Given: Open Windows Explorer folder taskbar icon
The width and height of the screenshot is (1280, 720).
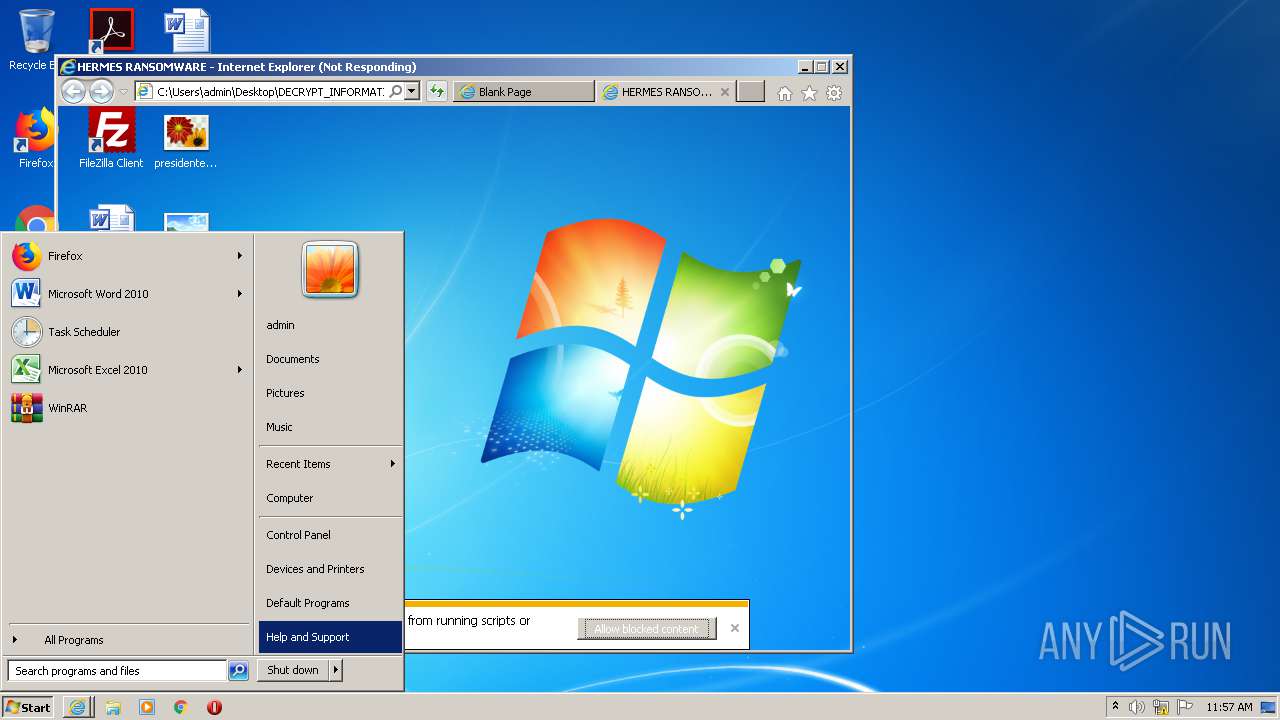Looking at the screenshot, I should tap(113, 707).
